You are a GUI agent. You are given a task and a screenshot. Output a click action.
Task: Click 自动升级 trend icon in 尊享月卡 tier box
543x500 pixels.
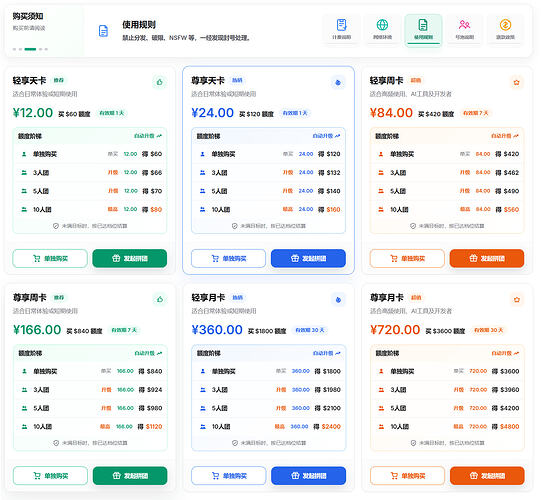(x=516, y=353)
